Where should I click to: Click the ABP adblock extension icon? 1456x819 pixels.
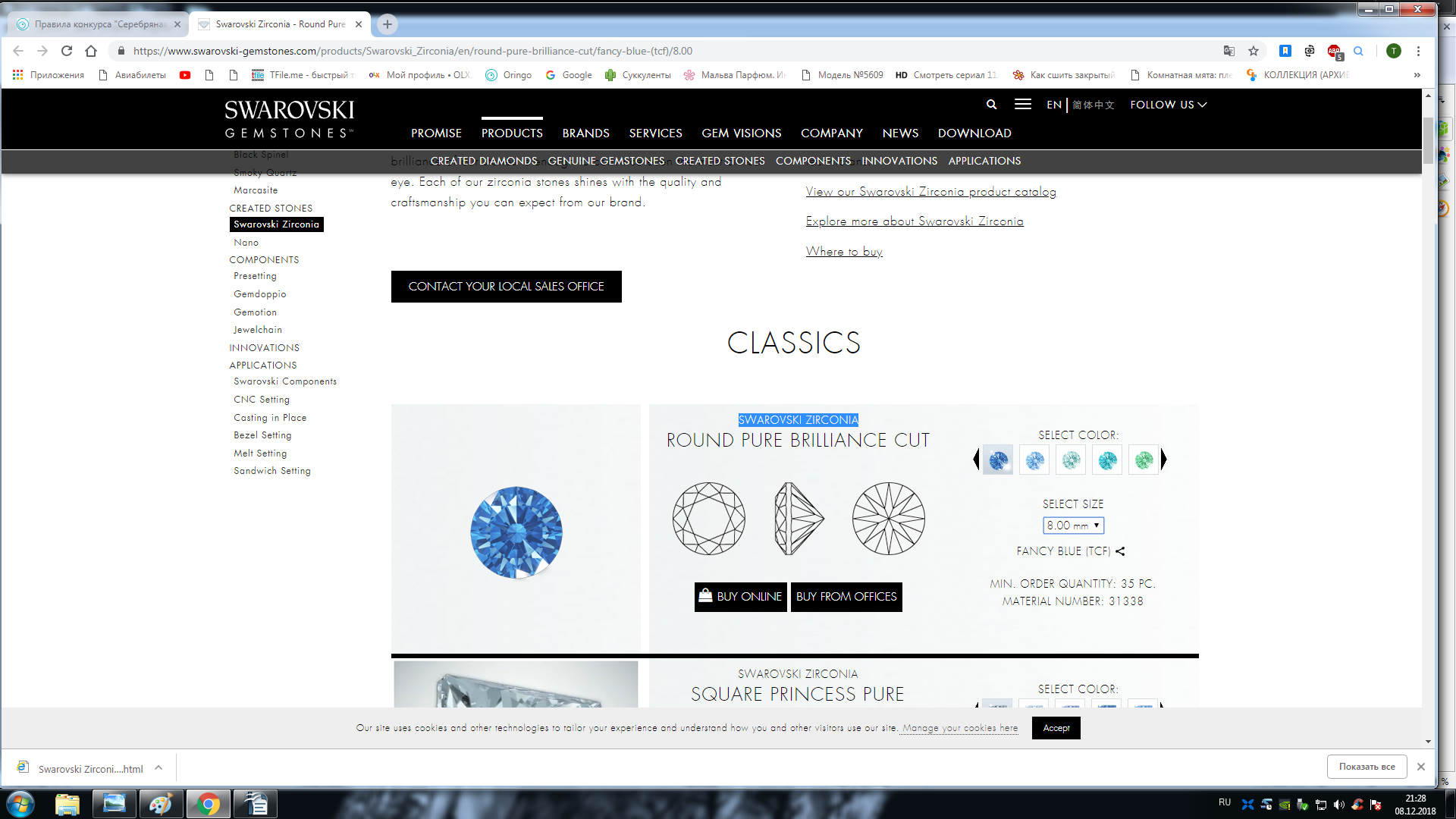tap(1335, 51)
